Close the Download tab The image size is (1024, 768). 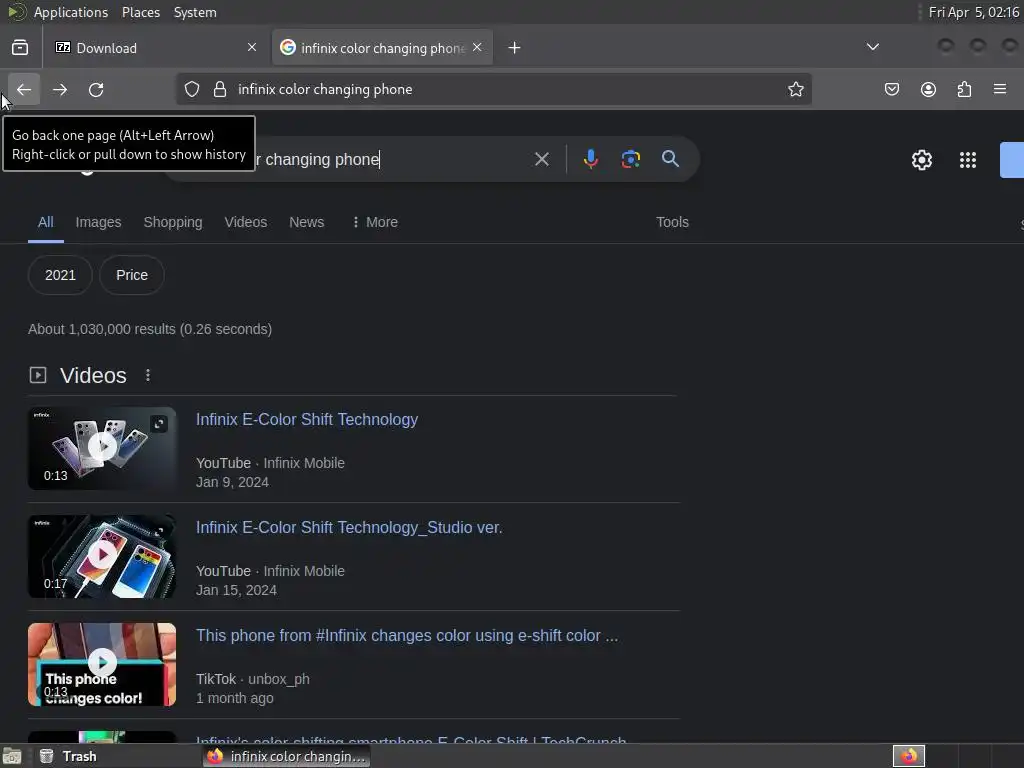tap(252, 47)
